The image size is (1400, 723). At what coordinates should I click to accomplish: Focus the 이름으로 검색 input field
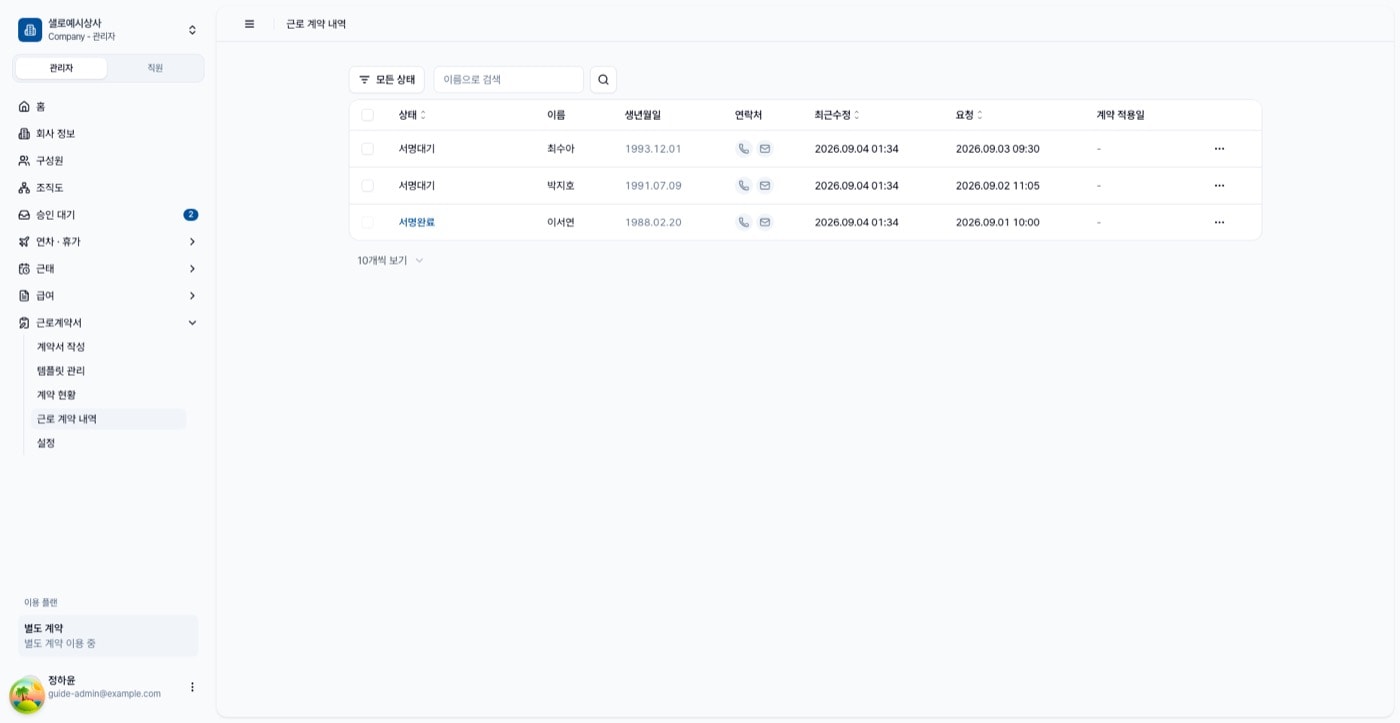point(508,80)
